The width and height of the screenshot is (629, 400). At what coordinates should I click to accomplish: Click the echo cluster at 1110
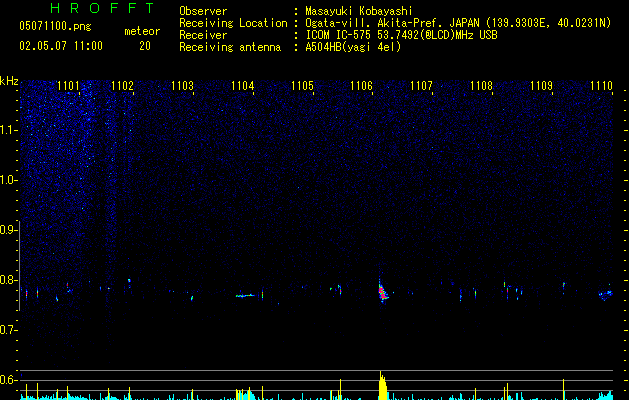606,294
